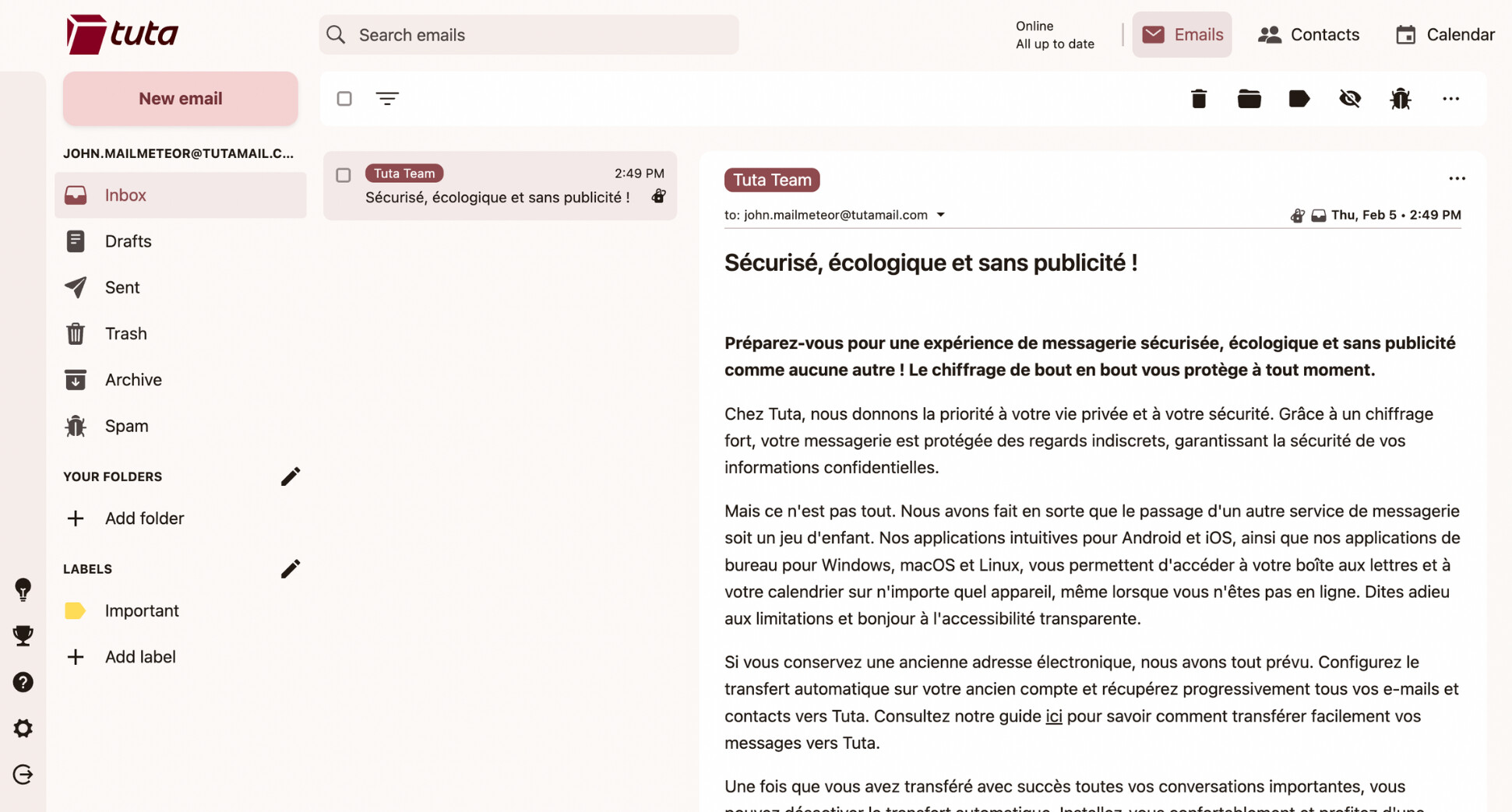The width and height of the screenshot is (1512, 812).
Task: Delete the email using the trash icon
Action: (x=1198, y=99)
